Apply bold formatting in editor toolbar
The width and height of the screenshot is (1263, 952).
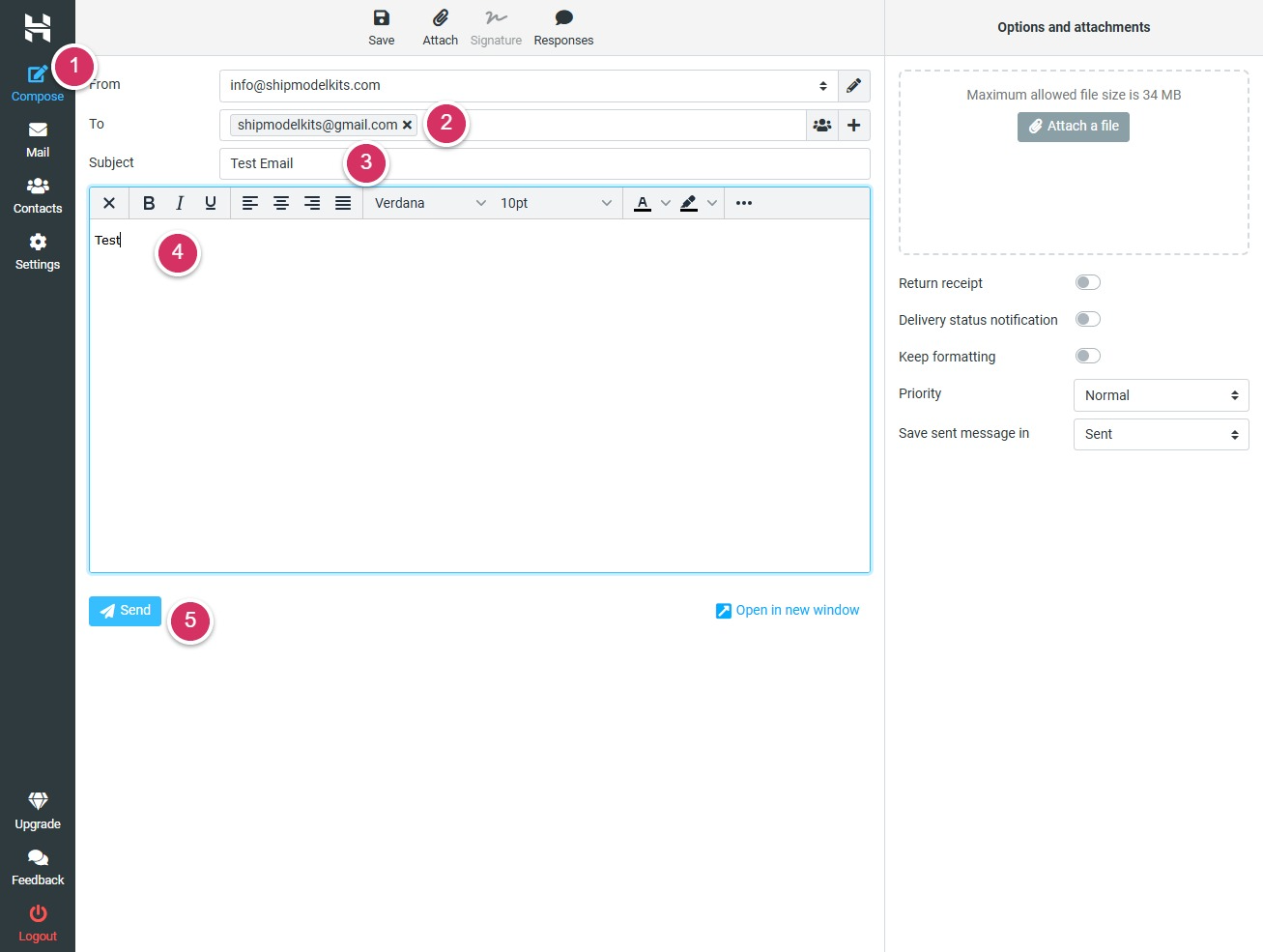coord(149,203)
